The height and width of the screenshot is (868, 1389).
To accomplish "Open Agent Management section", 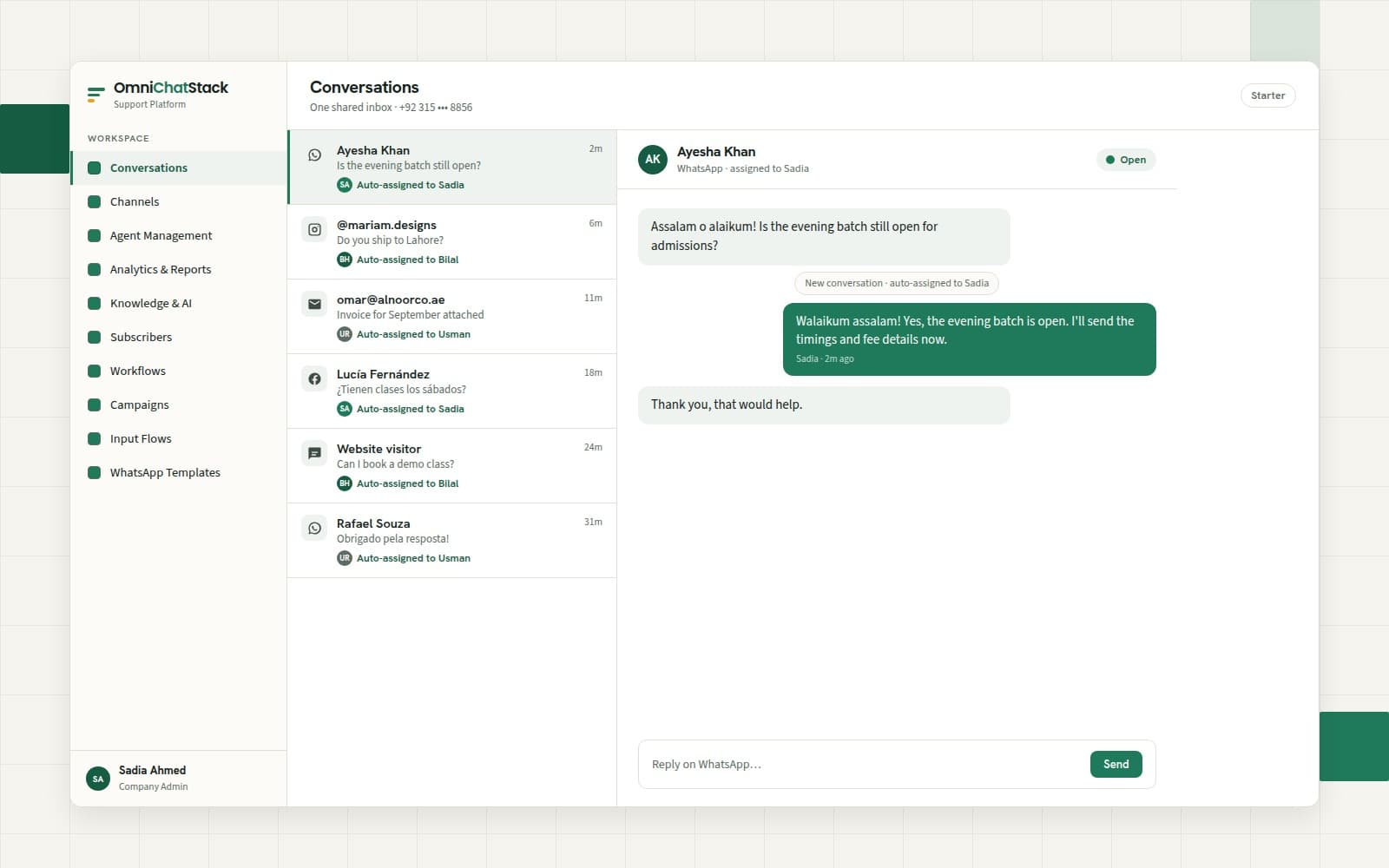I will click(x=179, y=235).
